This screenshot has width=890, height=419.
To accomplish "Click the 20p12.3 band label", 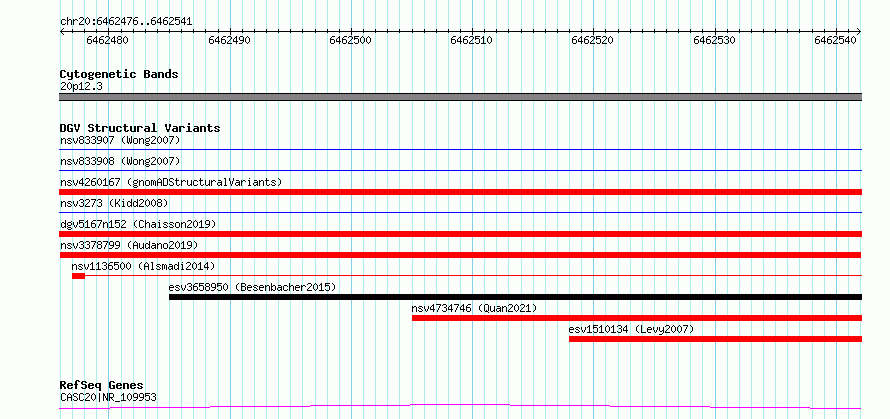I will pyautogui.click(x=81, y=86).
